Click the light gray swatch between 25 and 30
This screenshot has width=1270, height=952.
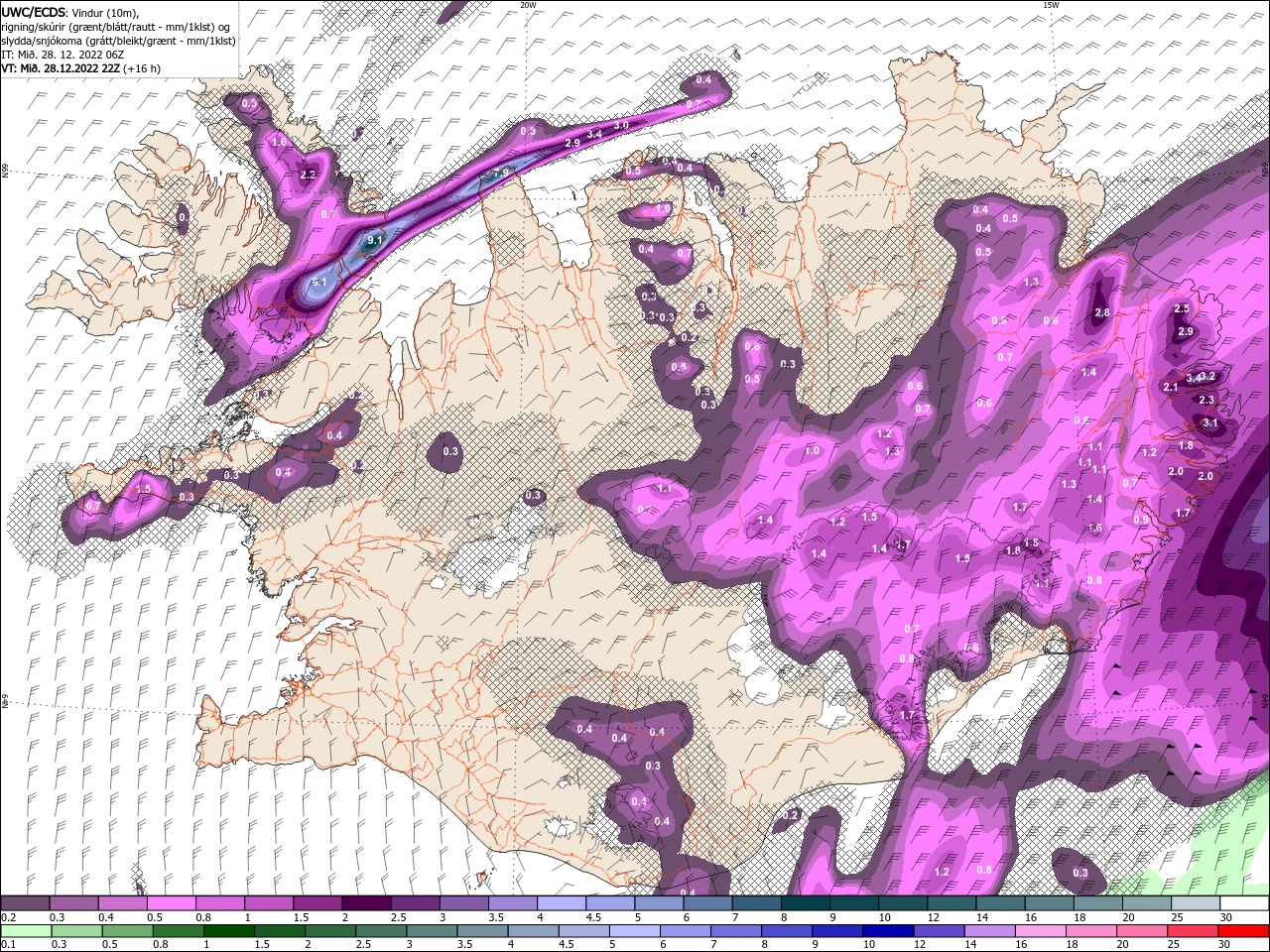[x=1197, y=903]
